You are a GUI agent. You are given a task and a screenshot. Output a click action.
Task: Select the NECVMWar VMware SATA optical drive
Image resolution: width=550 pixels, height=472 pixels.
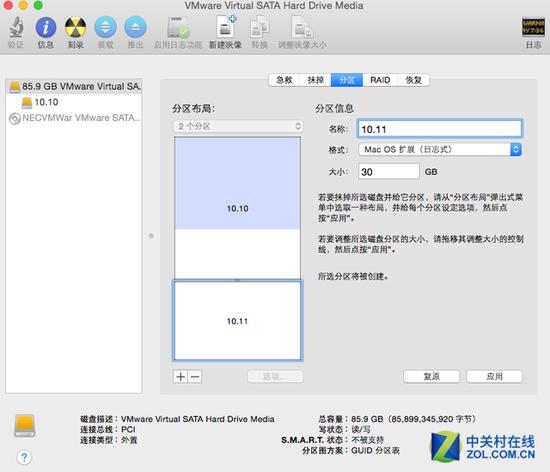pos(74,118)
